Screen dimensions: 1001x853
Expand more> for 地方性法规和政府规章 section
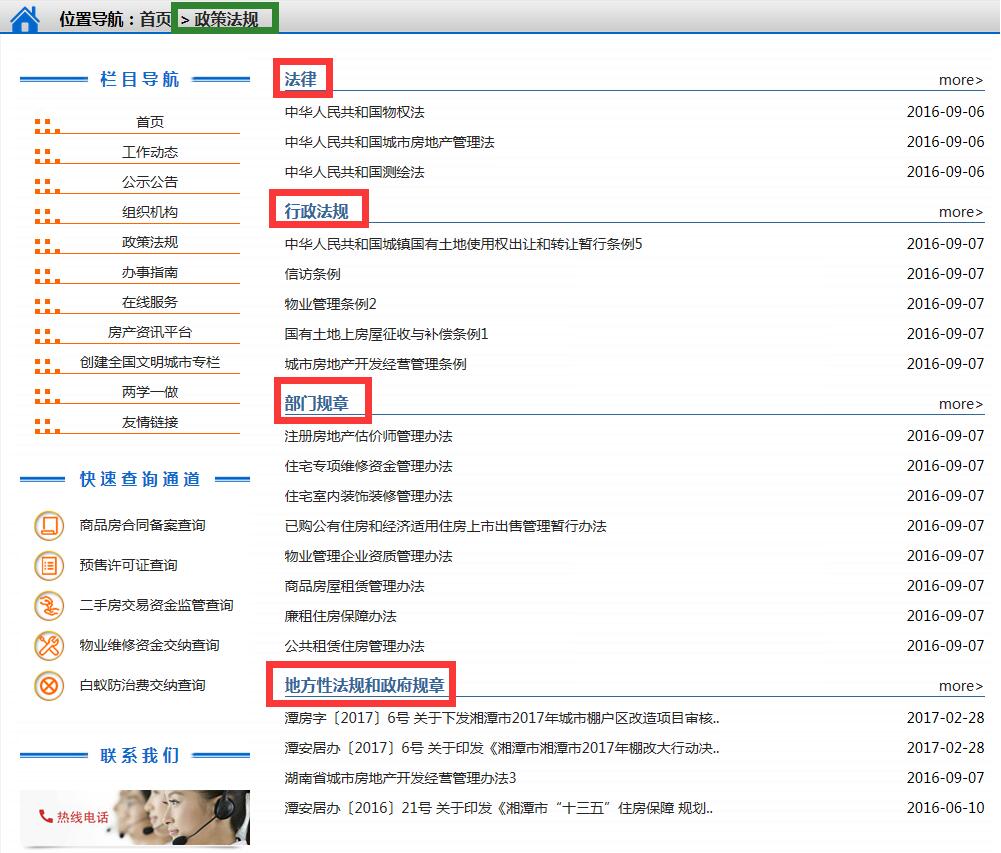(960, 686)
